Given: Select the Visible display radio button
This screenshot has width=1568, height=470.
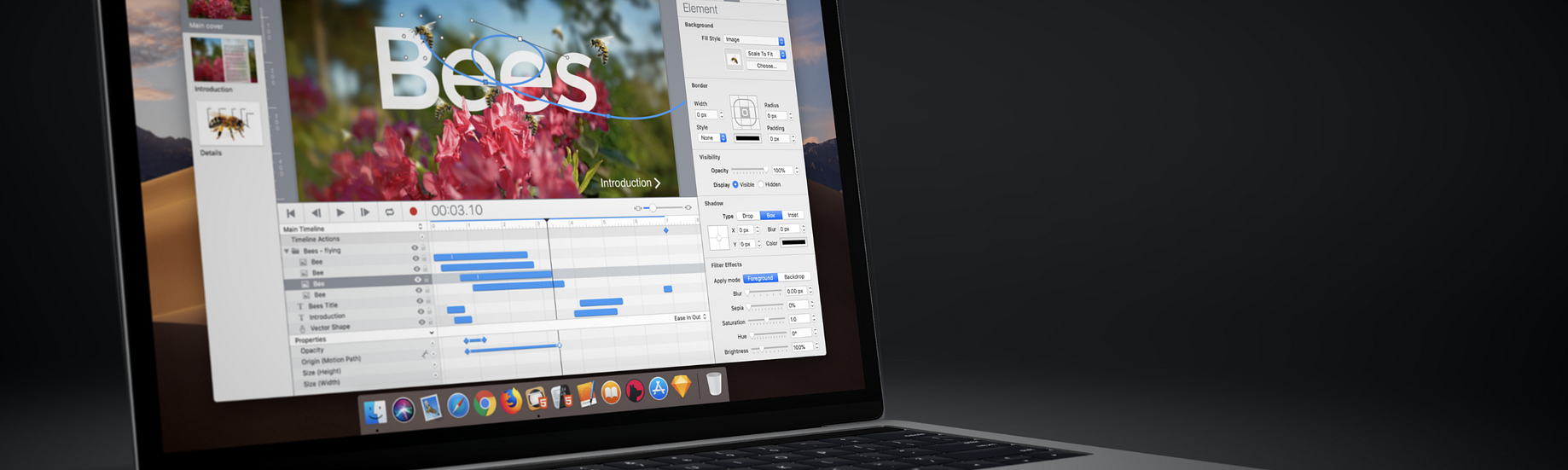Looking at the screenshot, I should point(735,184).
